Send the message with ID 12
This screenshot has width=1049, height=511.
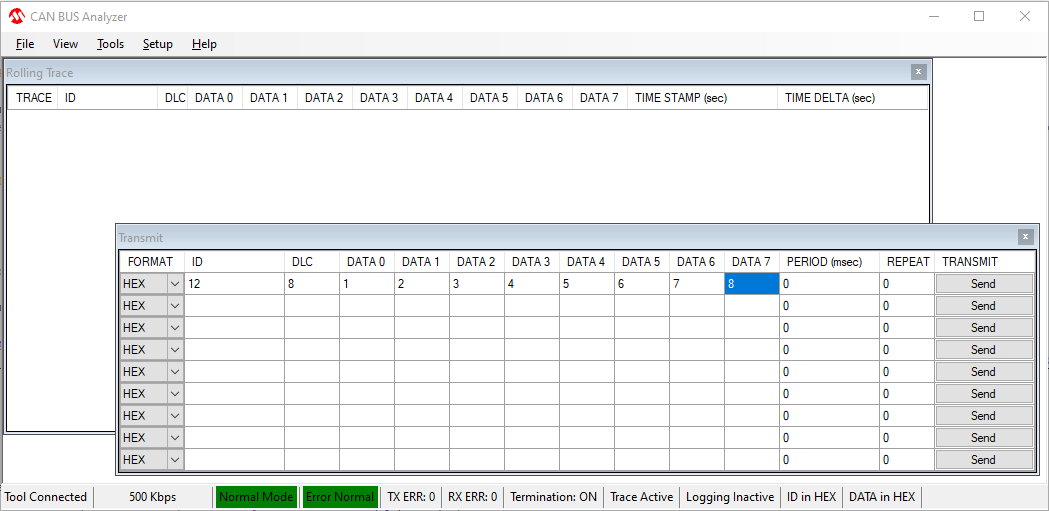pos(983,284)
